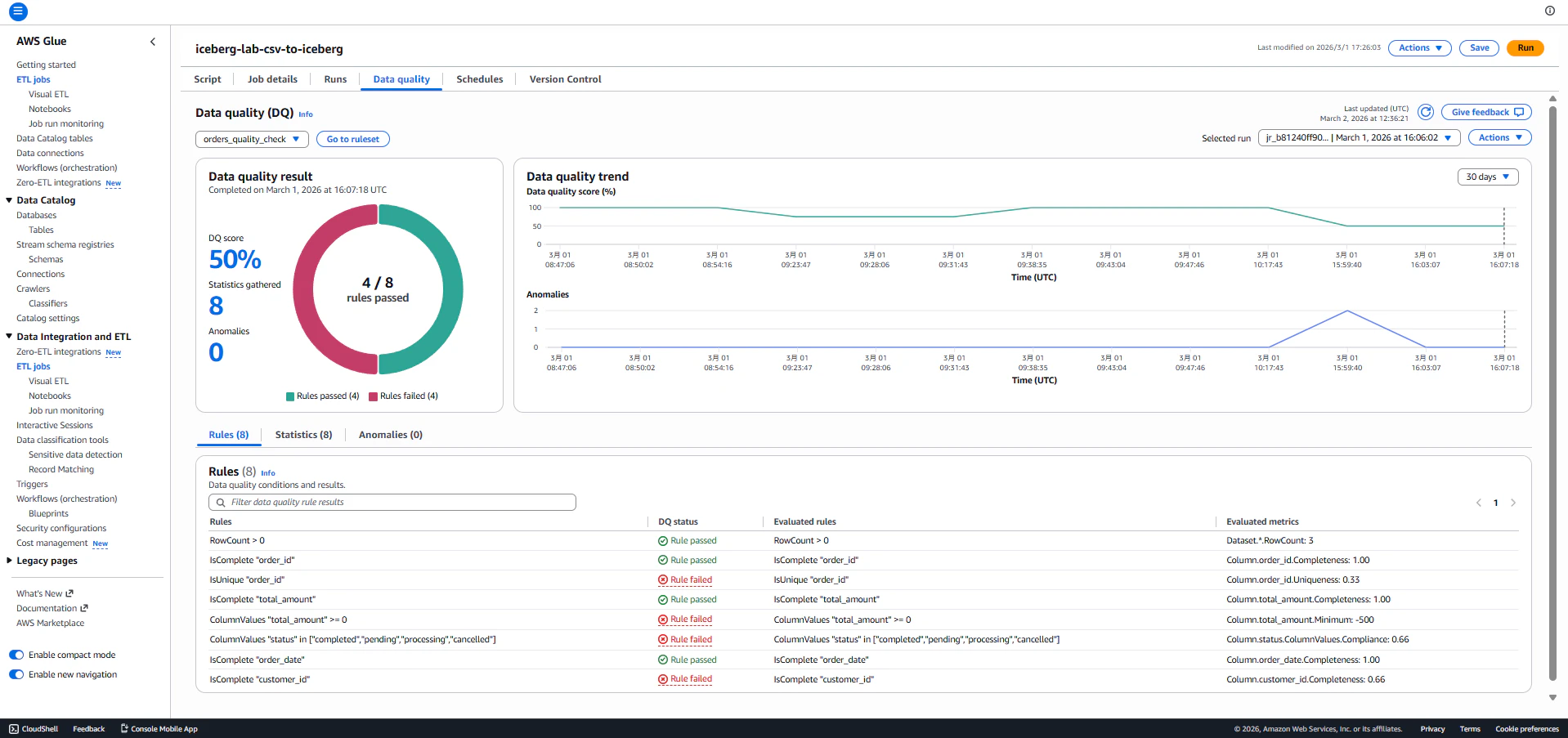
Task: Click Go to ruleset
Action: tap(353, 139)
